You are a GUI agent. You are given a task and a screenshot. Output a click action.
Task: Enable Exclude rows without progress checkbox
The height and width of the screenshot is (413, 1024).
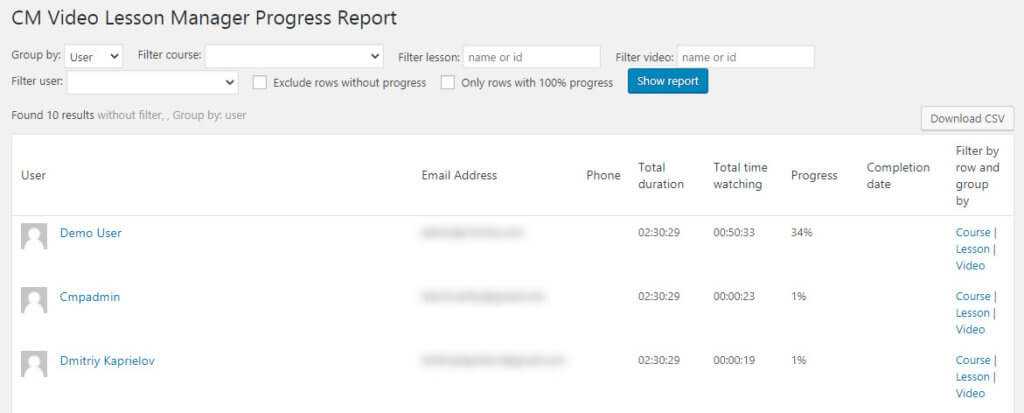(x=260, y=83)
